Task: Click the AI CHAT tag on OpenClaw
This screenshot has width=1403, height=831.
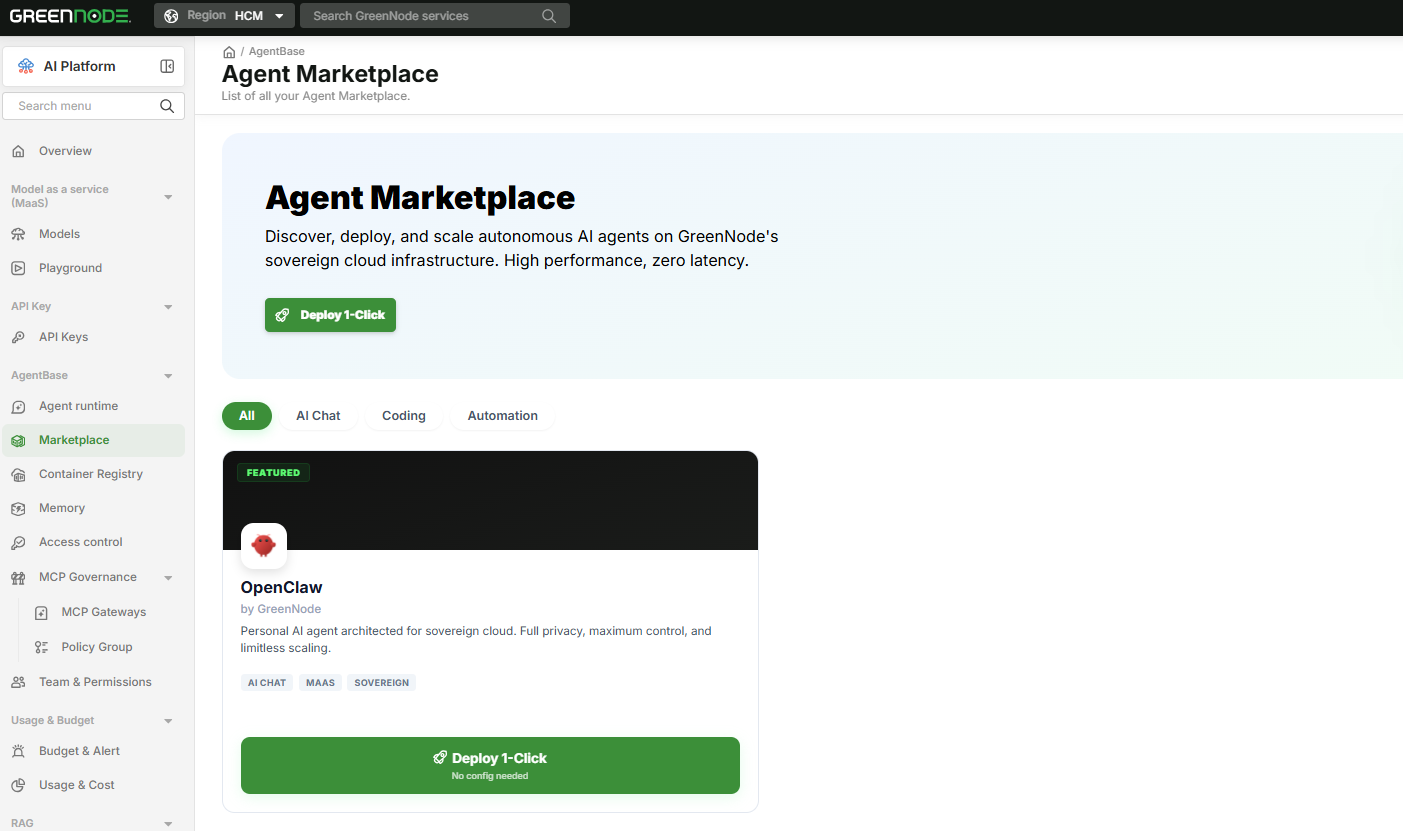Action: (x=267, y=683)
